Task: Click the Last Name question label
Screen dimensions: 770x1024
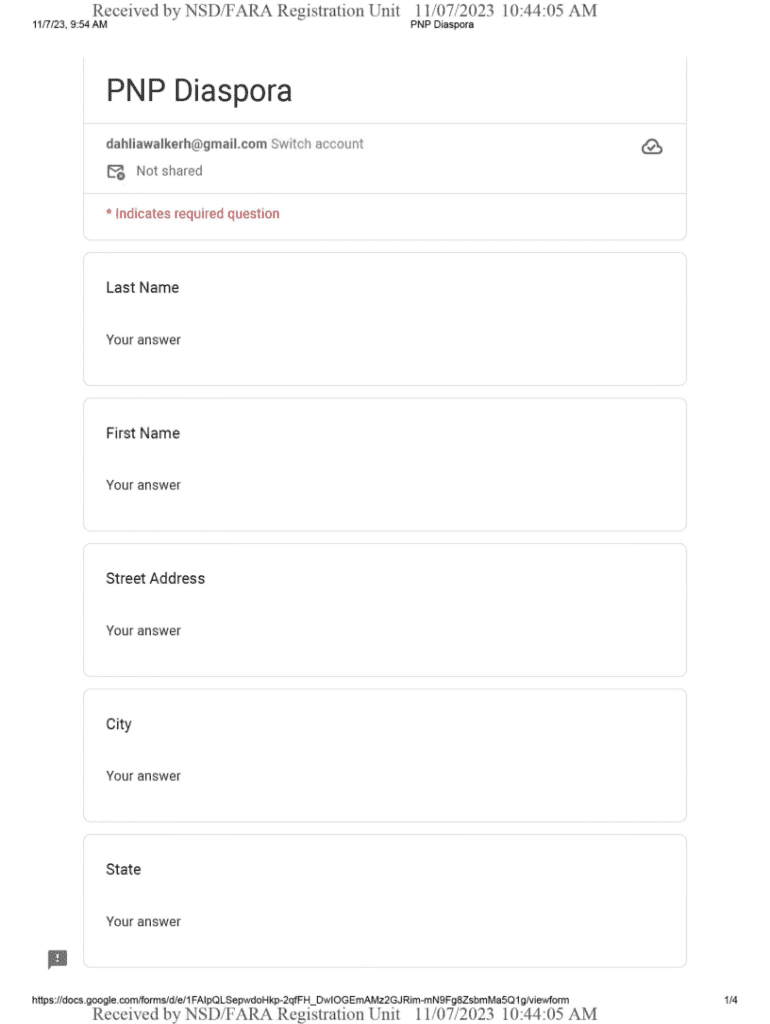Action: coord(143,288)
